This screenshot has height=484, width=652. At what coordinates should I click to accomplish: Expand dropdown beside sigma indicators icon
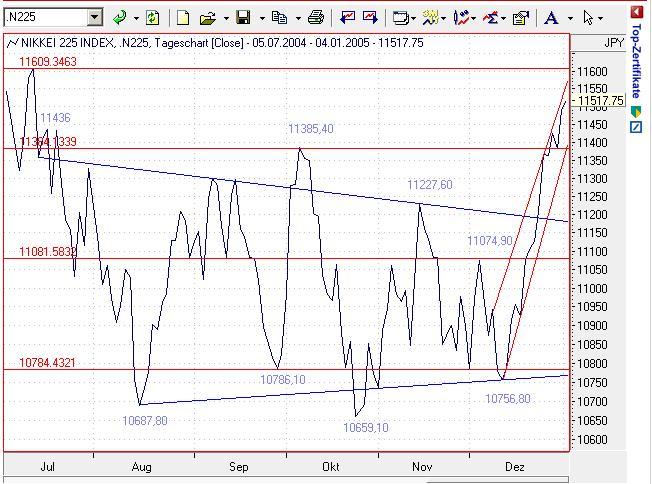tap(503, 18)
